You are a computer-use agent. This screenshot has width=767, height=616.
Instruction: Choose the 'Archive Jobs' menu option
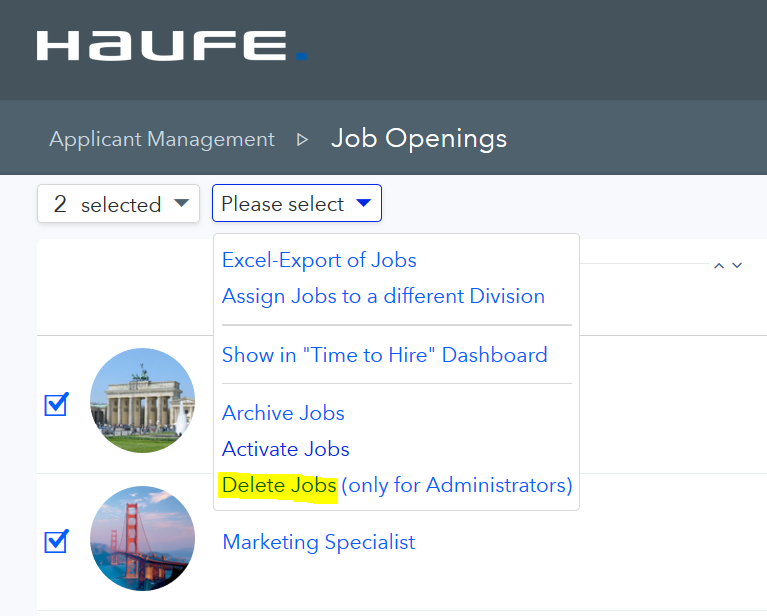click(283, 413)
